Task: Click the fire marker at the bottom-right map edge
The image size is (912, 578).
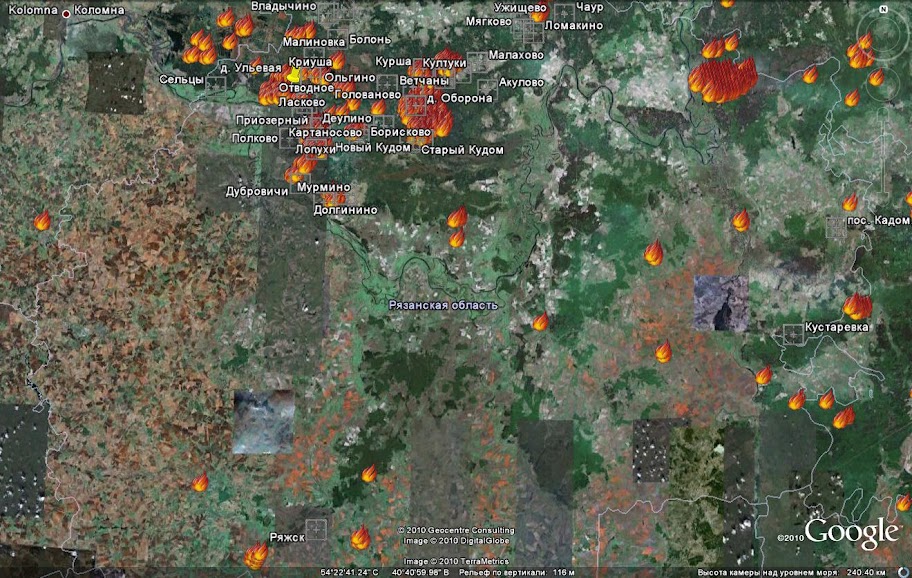Action: click(x=903, y=502)
